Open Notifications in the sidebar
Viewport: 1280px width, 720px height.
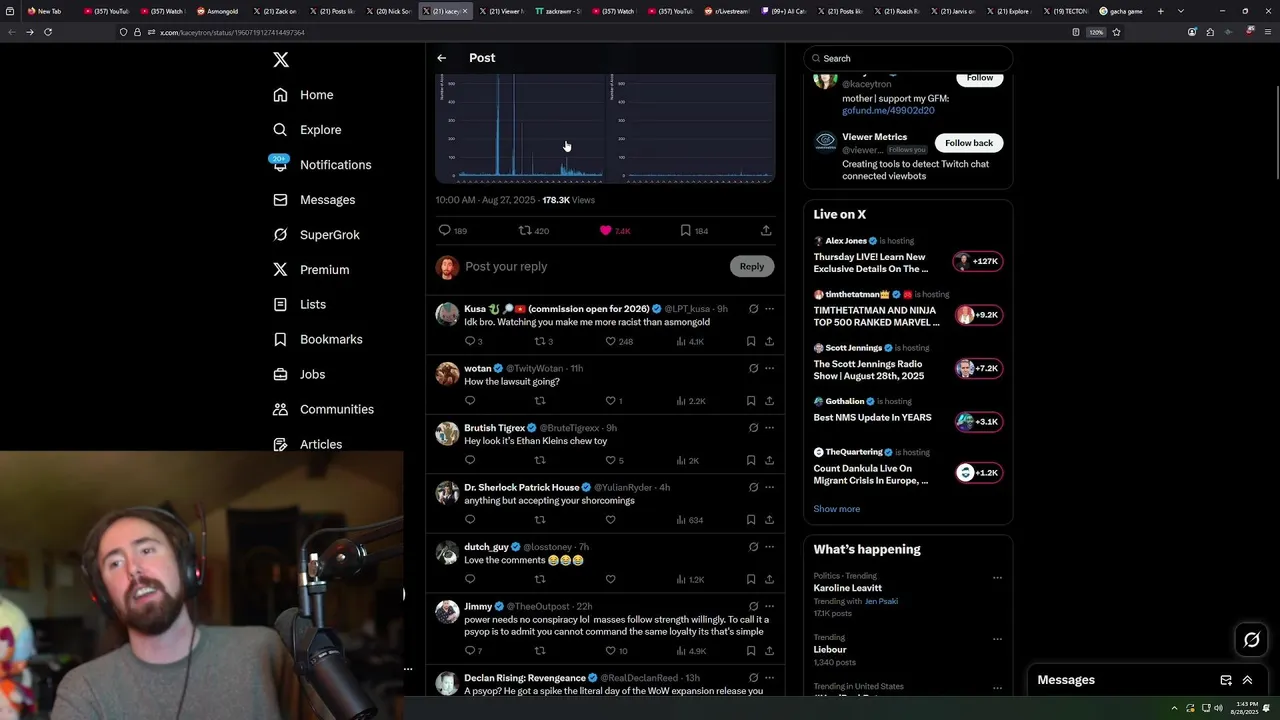click(322, 165)
